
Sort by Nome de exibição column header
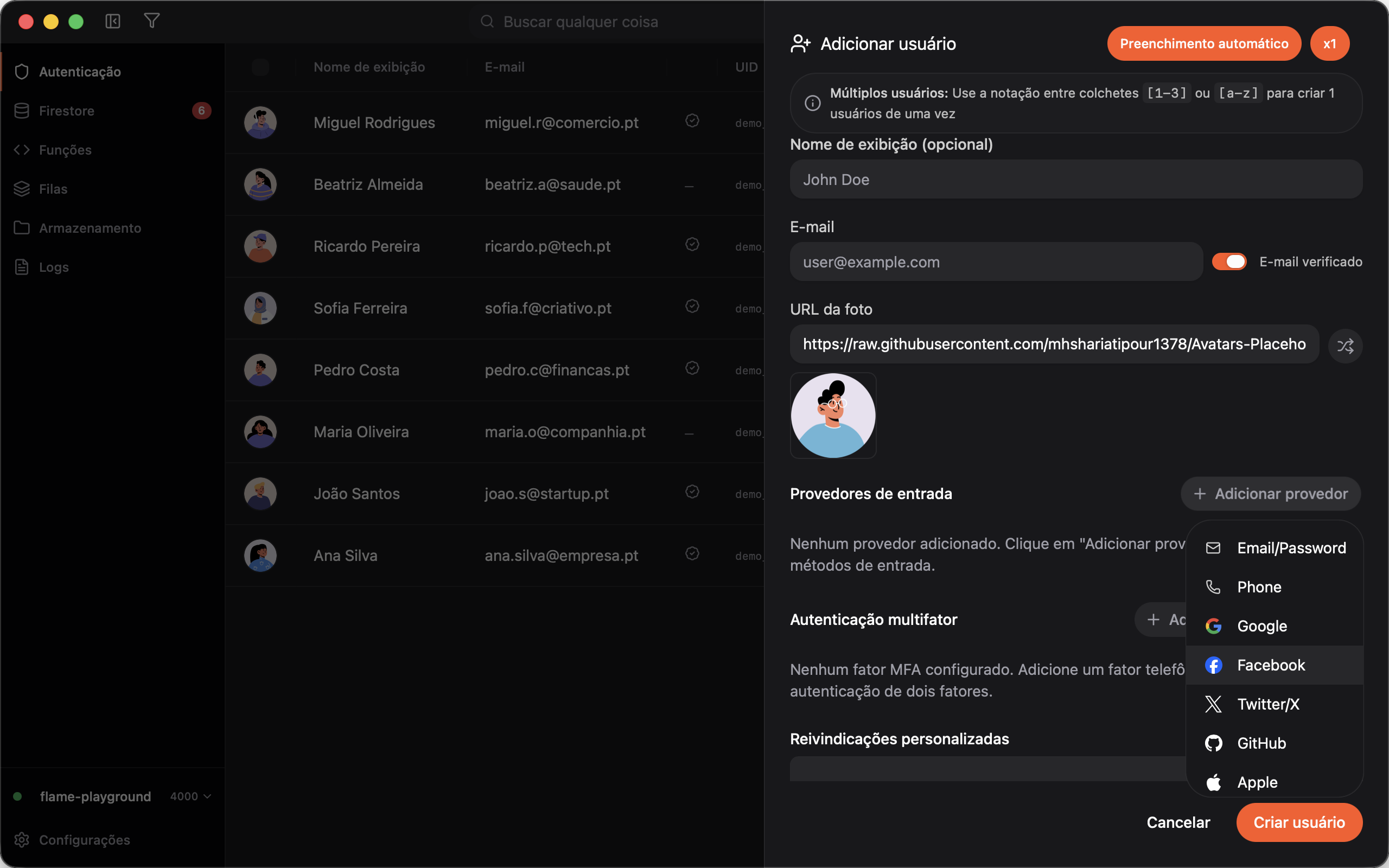(369, 67)
